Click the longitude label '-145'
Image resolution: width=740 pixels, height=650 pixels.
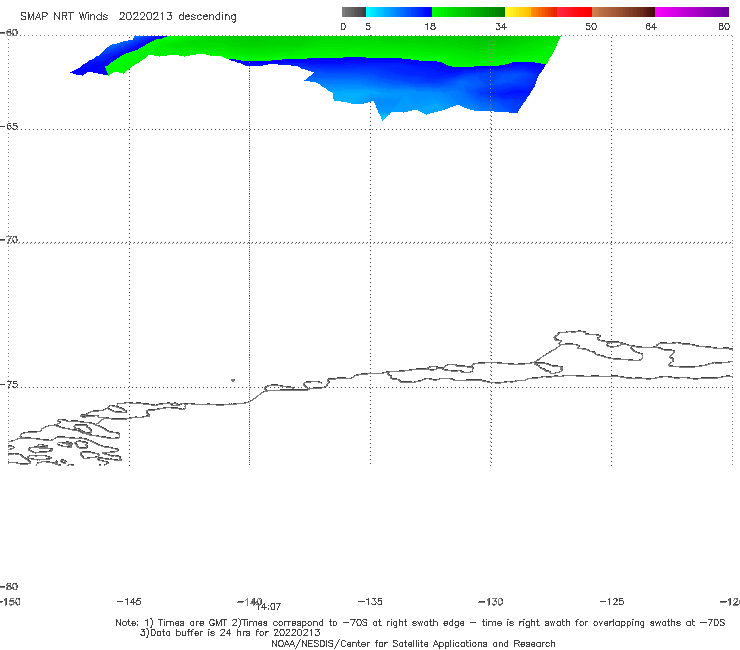[129, 602]
